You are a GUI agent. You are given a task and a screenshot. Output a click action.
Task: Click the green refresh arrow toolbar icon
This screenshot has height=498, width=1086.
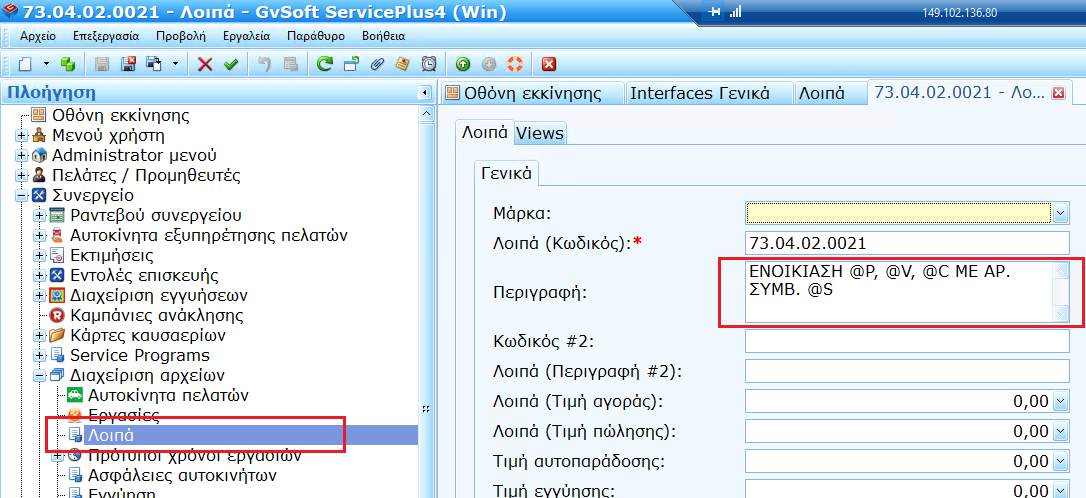coord(325,64)
